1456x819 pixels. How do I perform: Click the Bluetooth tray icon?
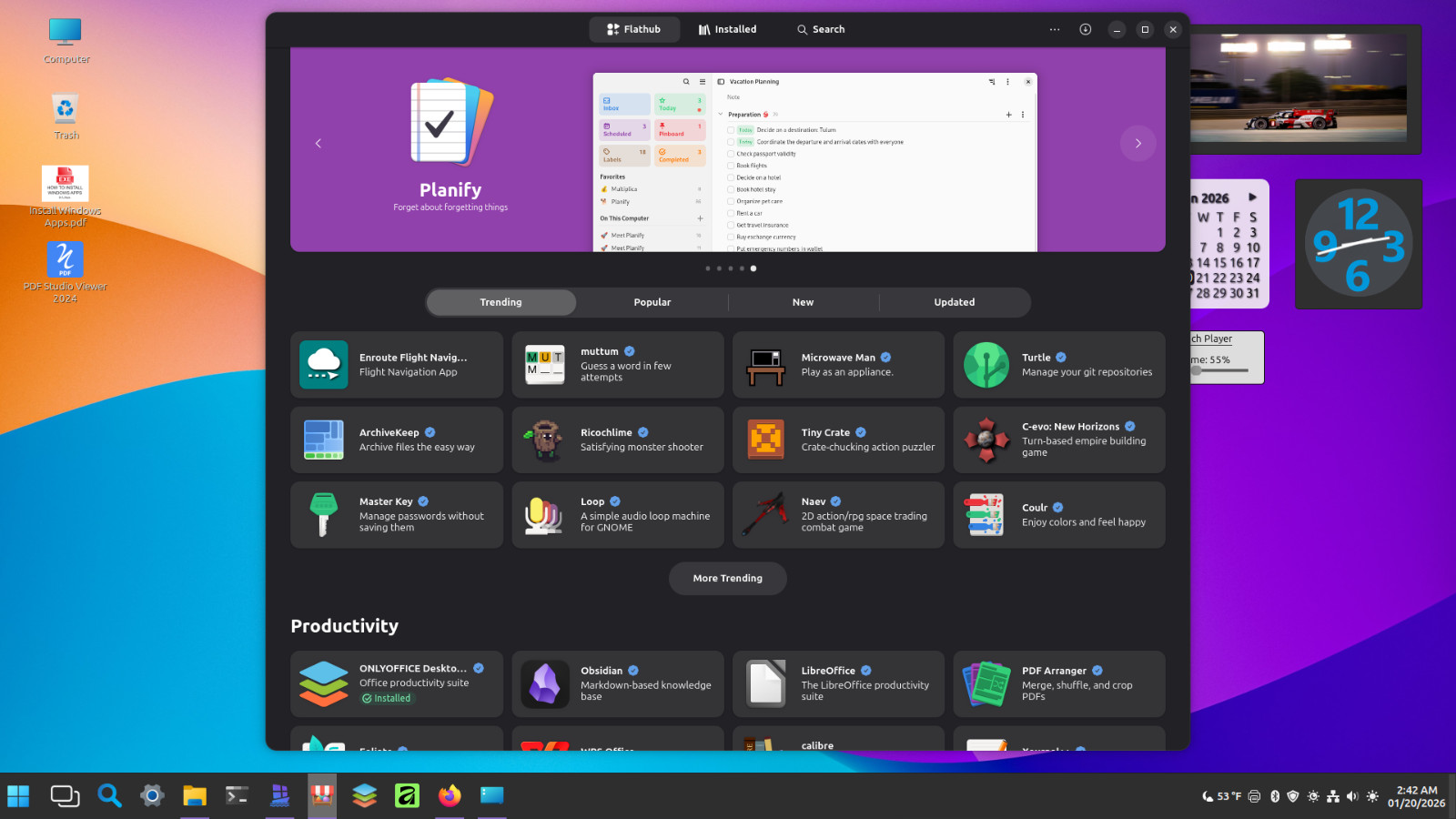(1275, 796)
